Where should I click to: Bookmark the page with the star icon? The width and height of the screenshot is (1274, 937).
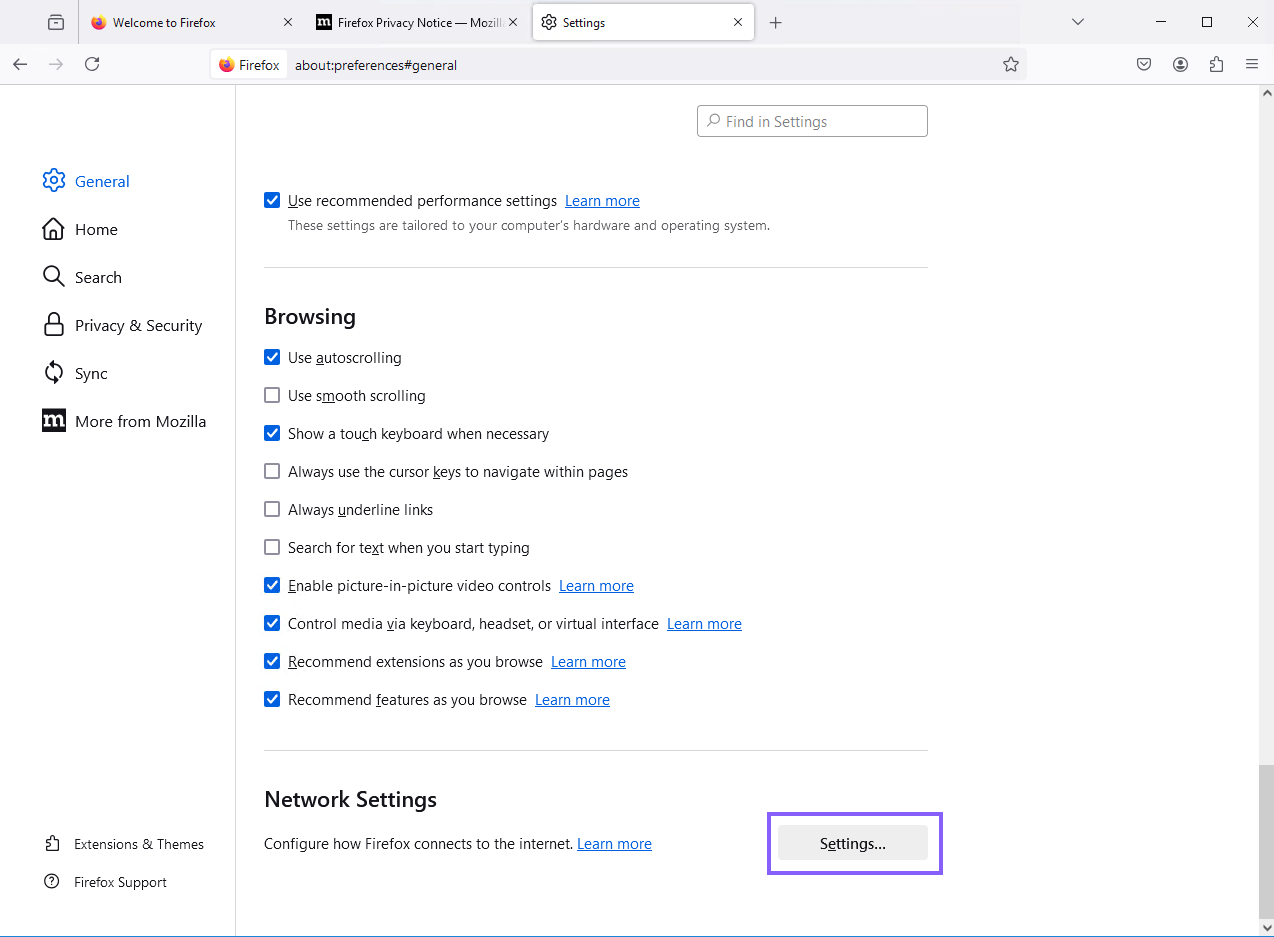(1011, 64)
